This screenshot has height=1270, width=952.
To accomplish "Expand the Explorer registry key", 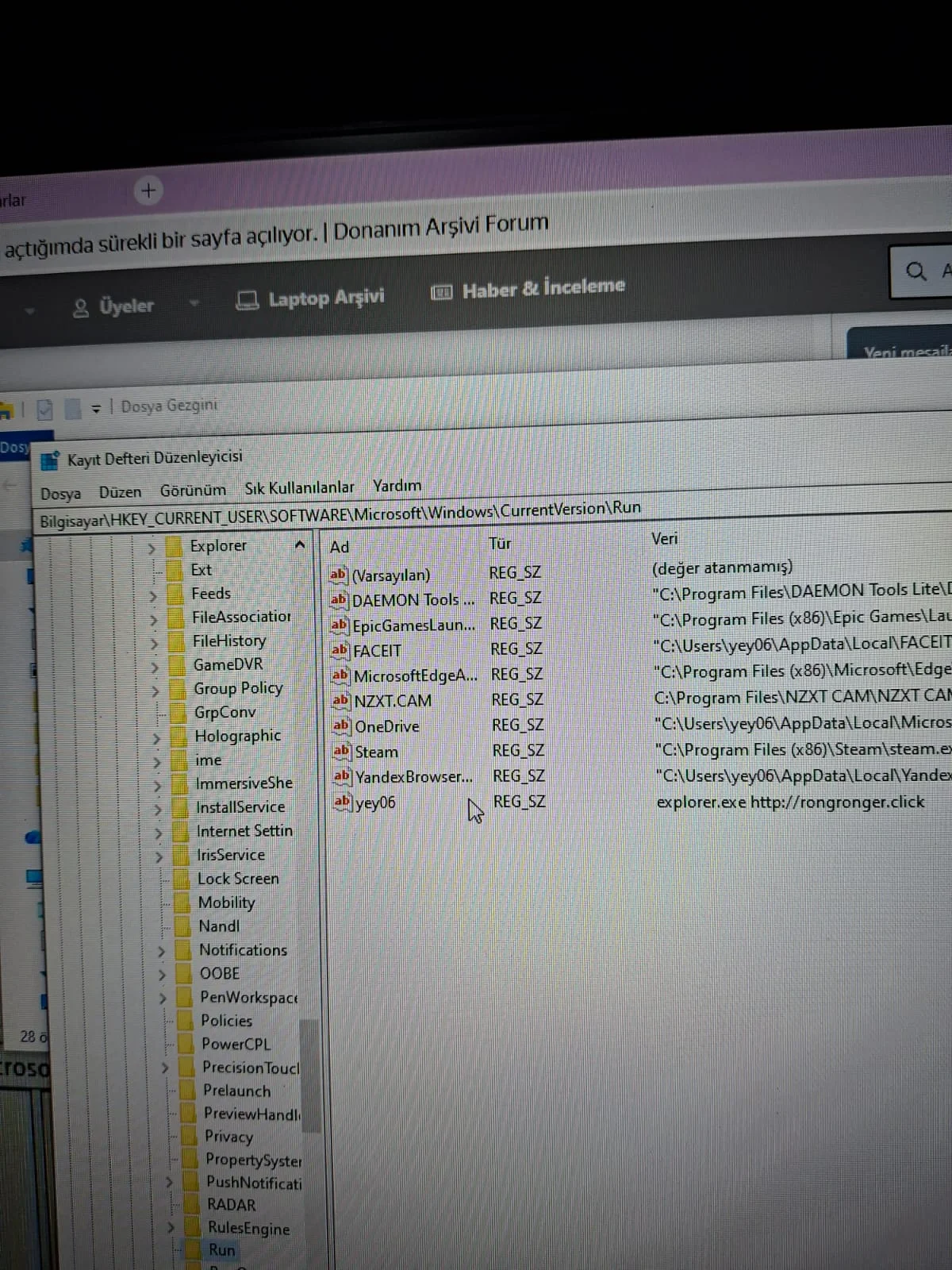I will 152,548.
